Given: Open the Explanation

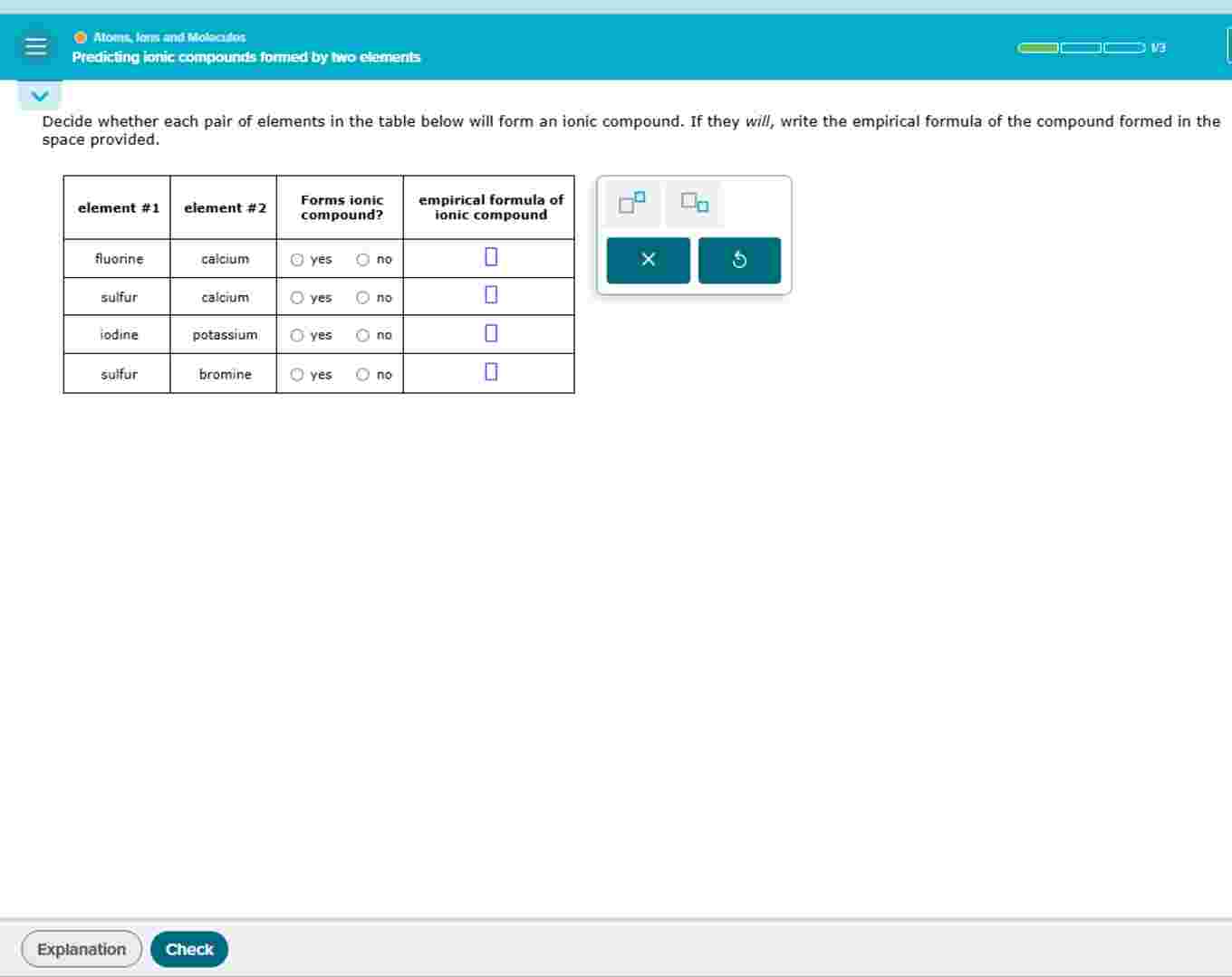Looking at the screenshot, I should tap(81, 949).
